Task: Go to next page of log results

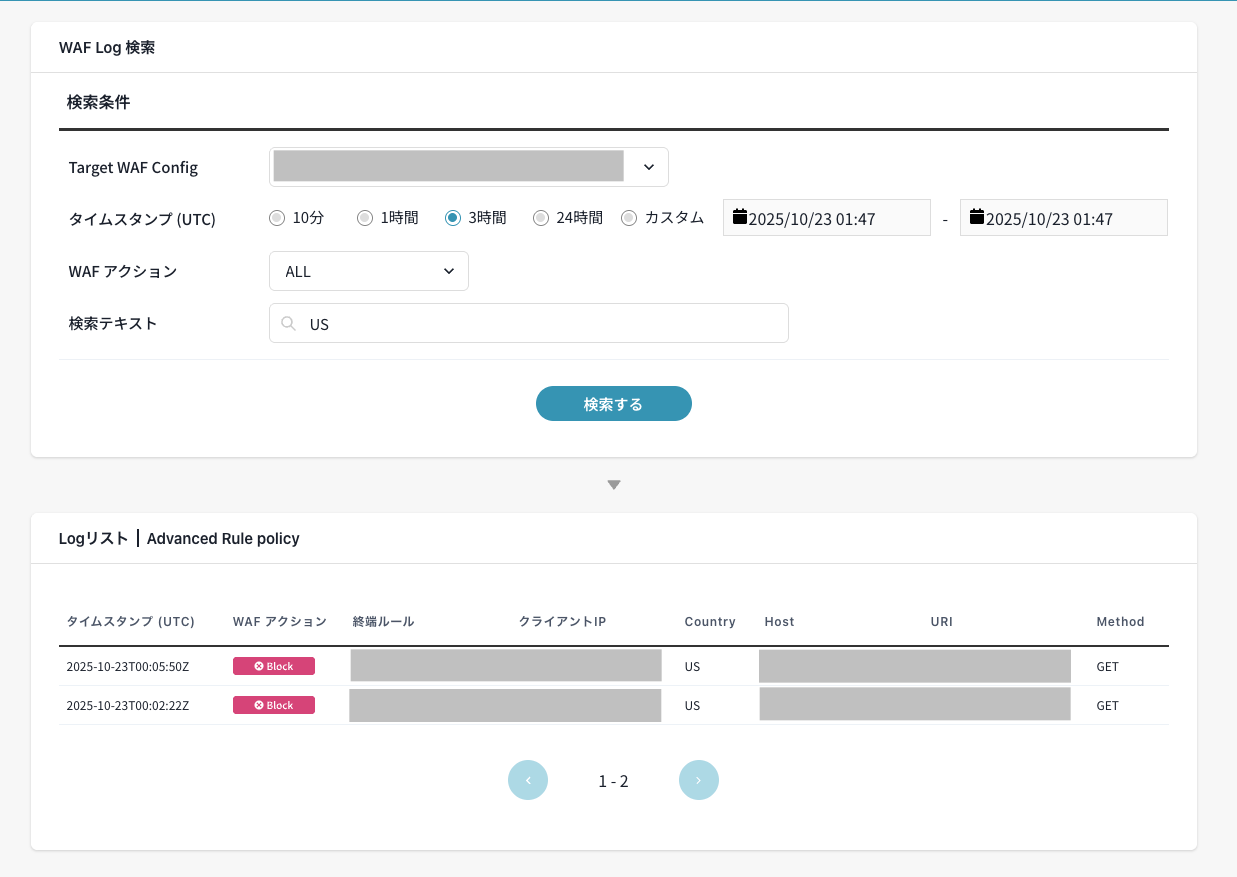Action: coord(698,780)
